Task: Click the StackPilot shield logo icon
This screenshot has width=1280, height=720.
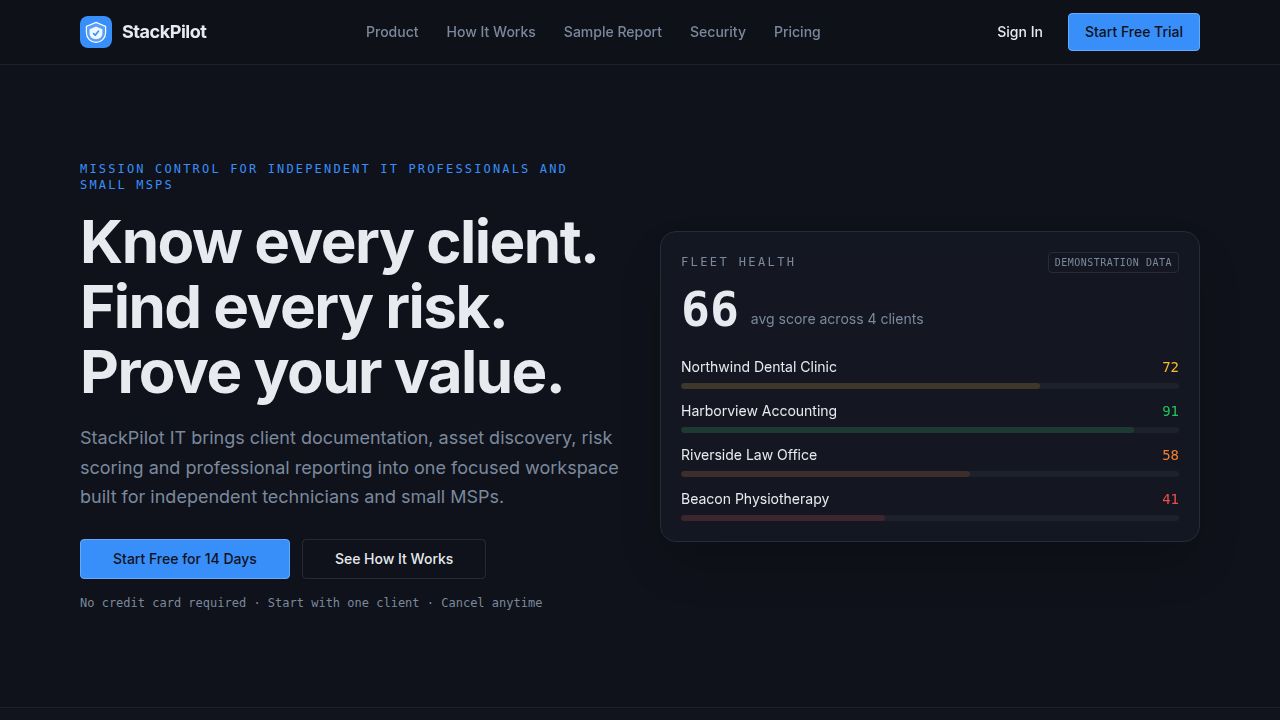Action: (x=96, y=32)
